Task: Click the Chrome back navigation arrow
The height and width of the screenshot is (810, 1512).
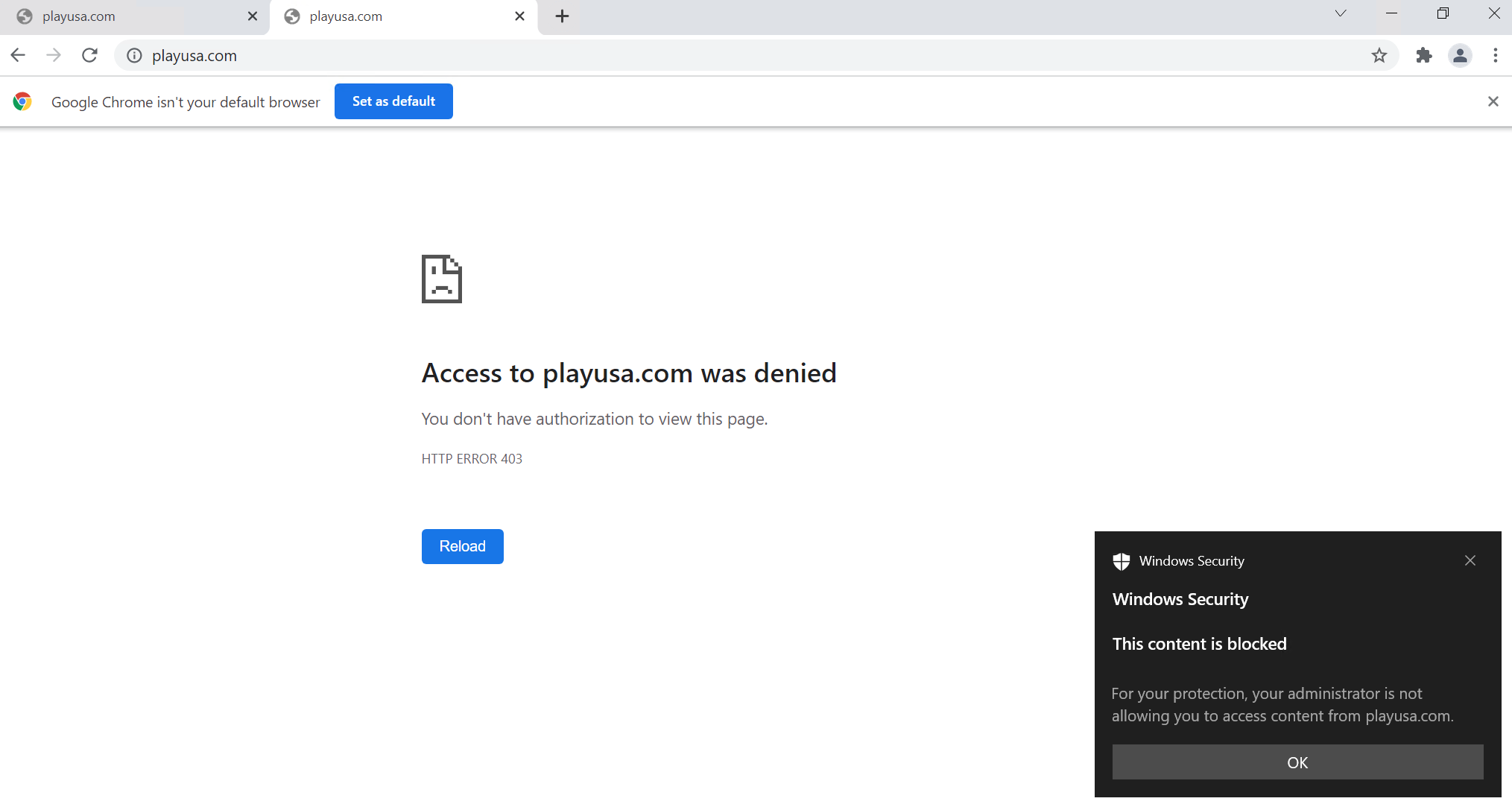Action: click(18, 55)
